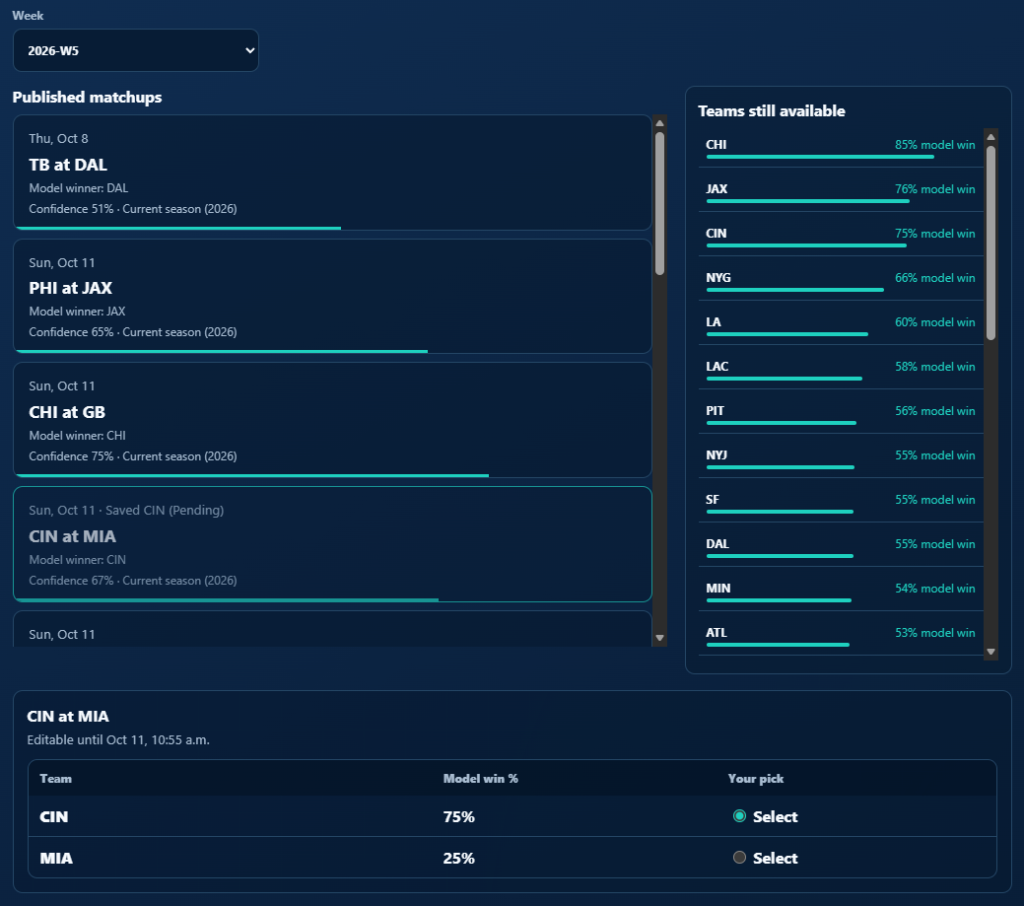Open the Week dropdown showing 2026-W5
1024x906 pixels.
pos(136,50)
